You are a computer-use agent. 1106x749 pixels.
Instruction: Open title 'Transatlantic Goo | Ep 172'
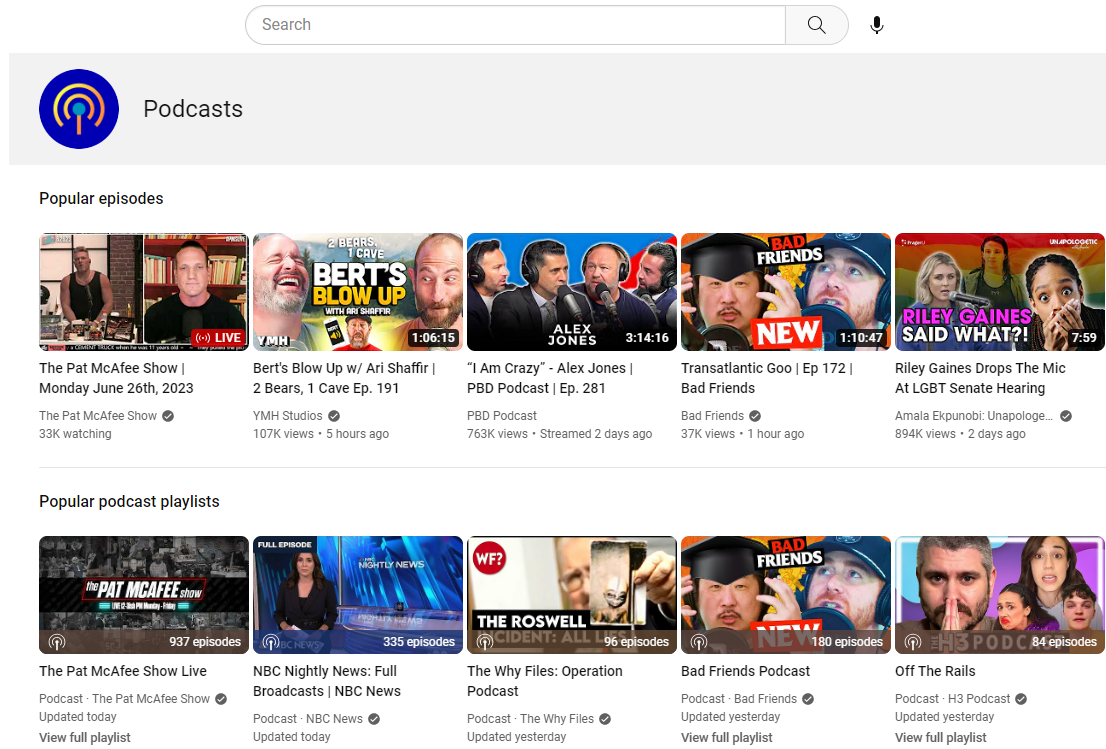click(x=767, y=378)
